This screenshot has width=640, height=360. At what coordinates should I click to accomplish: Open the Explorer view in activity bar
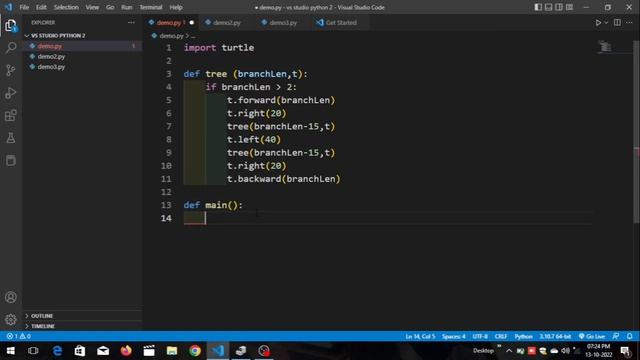coord(11,26)
